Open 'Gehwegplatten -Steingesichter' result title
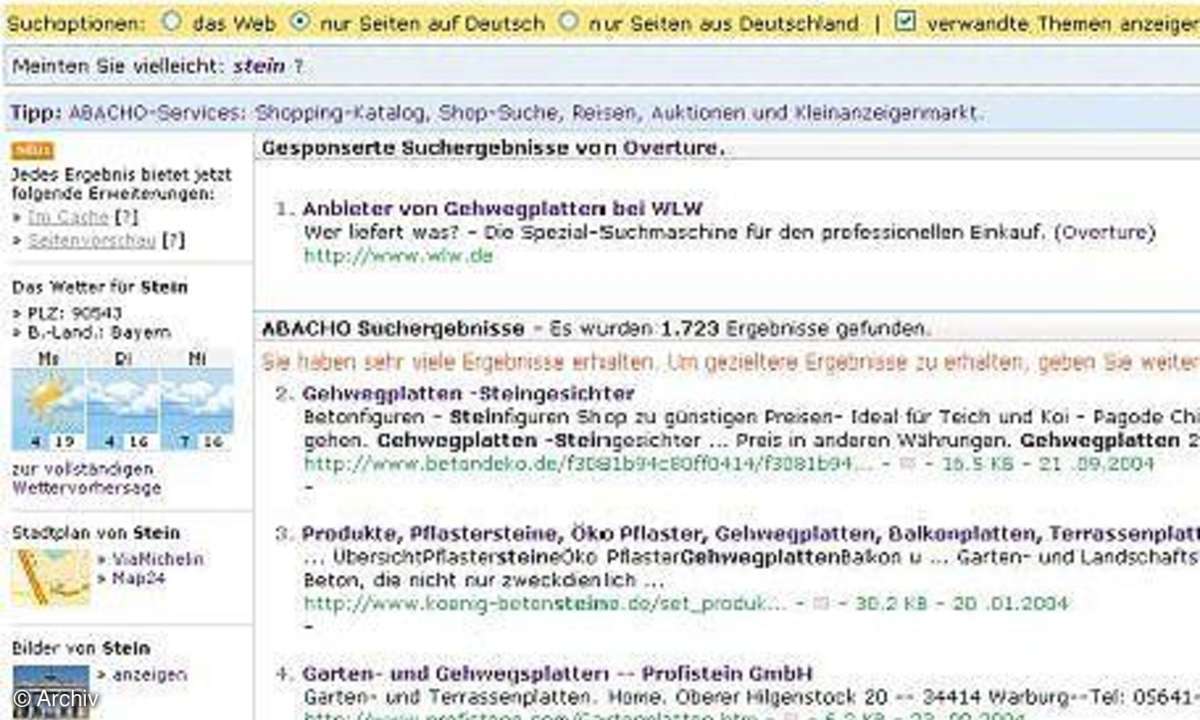This screenshot has height=720, width=1200. 468,394
